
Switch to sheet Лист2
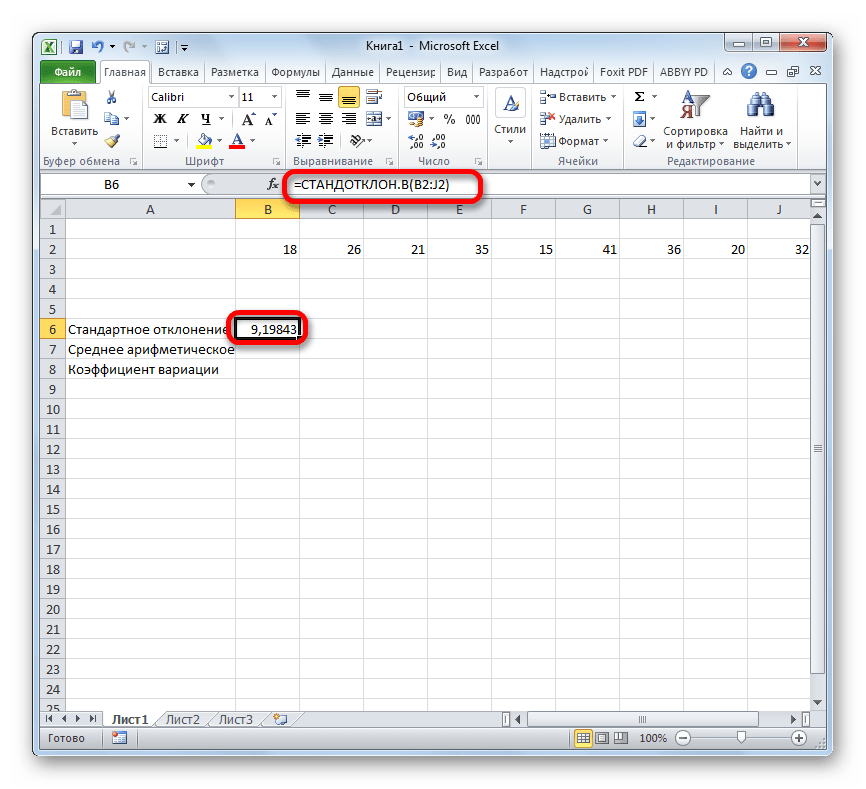pyautogui.click(x=183, y=719)
